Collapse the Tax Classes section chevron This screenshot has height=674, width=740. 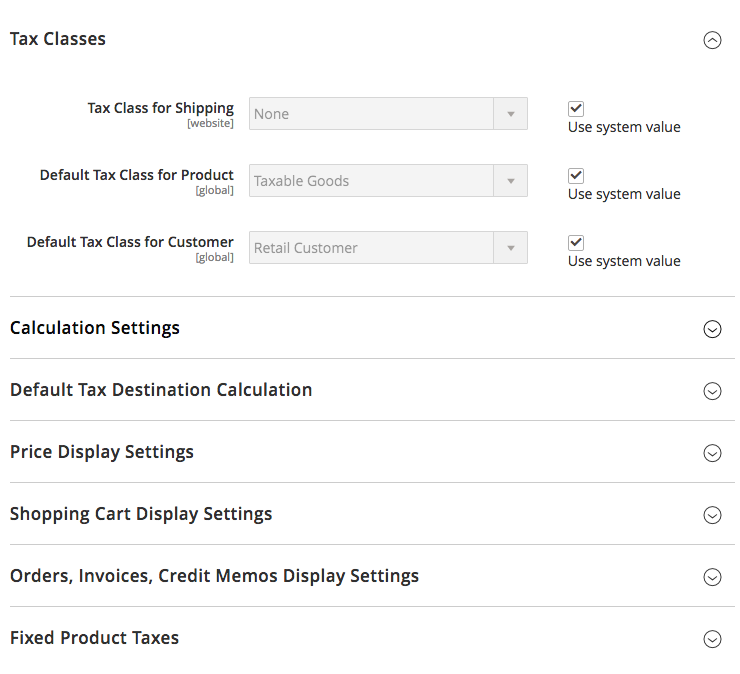tap(712, 40)
